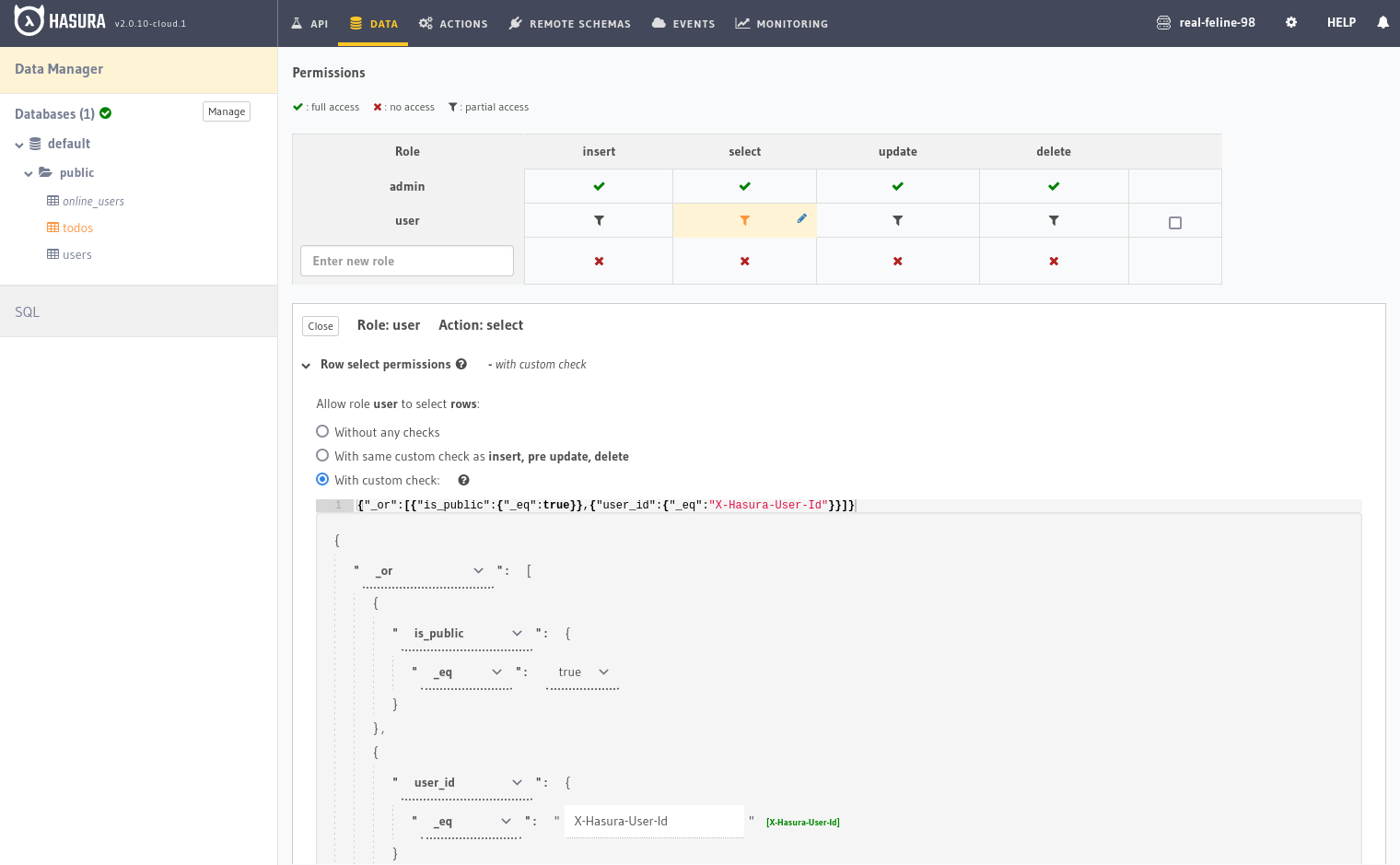The image size is (1400, 865).
Task: Open the Remote Schemas tab
Action: 570,24
